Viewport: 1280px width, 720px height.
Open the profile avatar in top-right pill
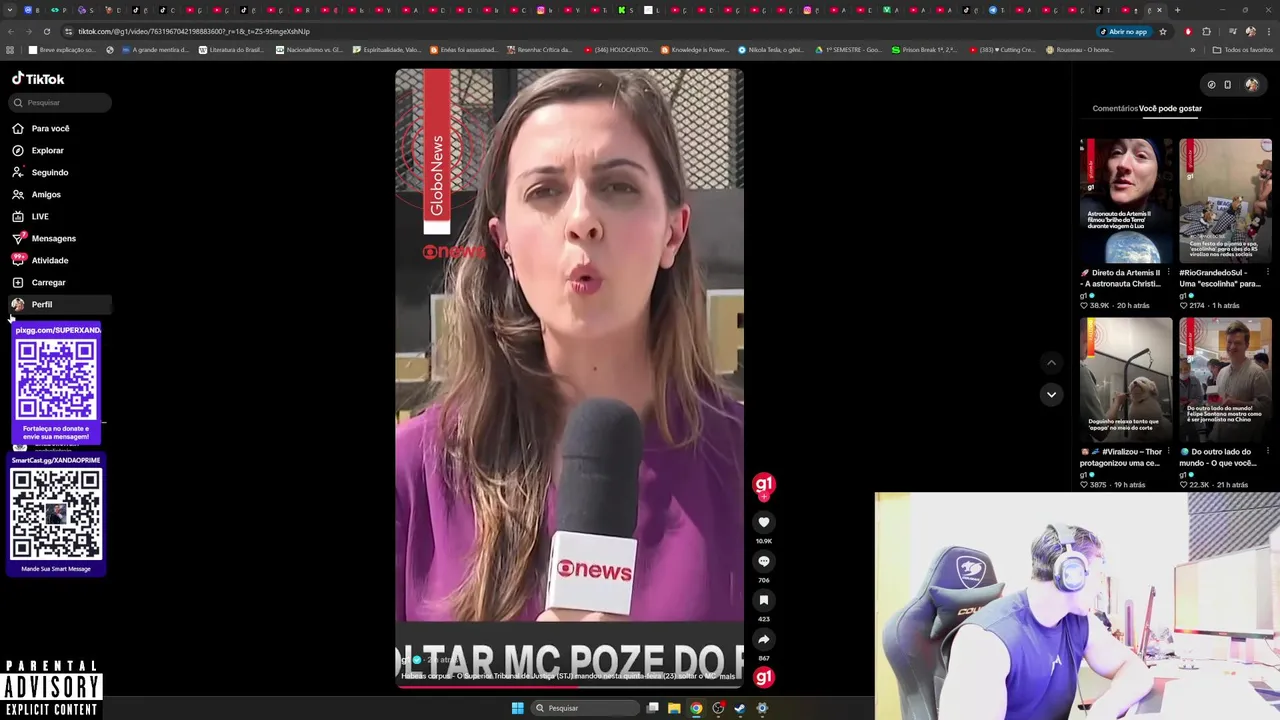(1251, 85)
